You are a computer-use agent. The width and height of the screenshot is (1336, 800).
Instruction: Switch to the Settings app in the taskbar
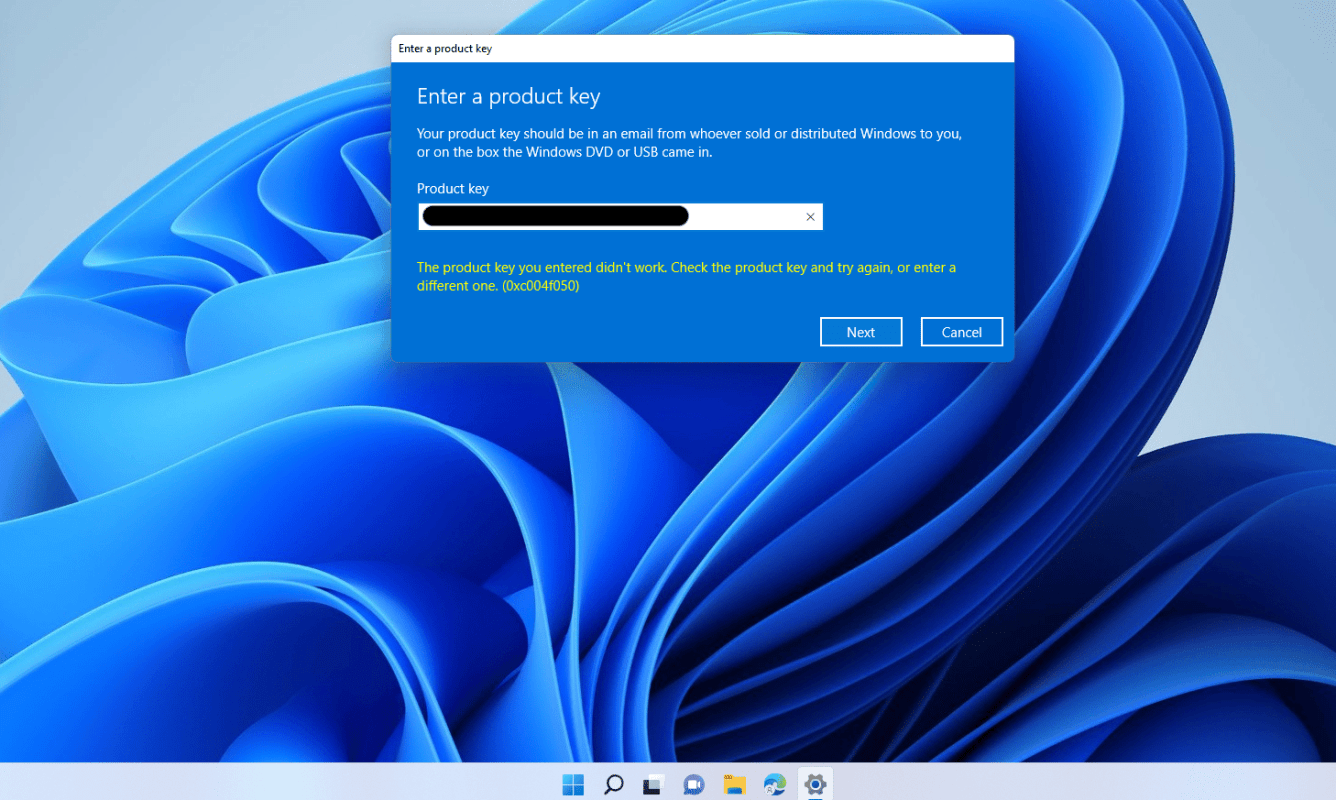815,785
